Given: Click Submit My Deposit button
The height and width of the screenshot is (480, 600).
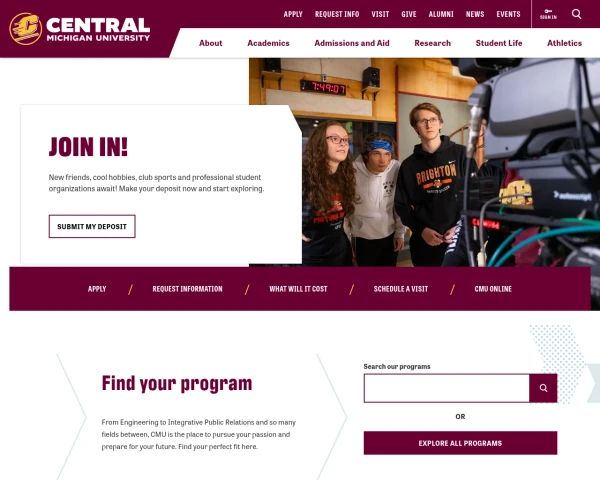Looking at the screenshot, I should [x=92, y=226].
